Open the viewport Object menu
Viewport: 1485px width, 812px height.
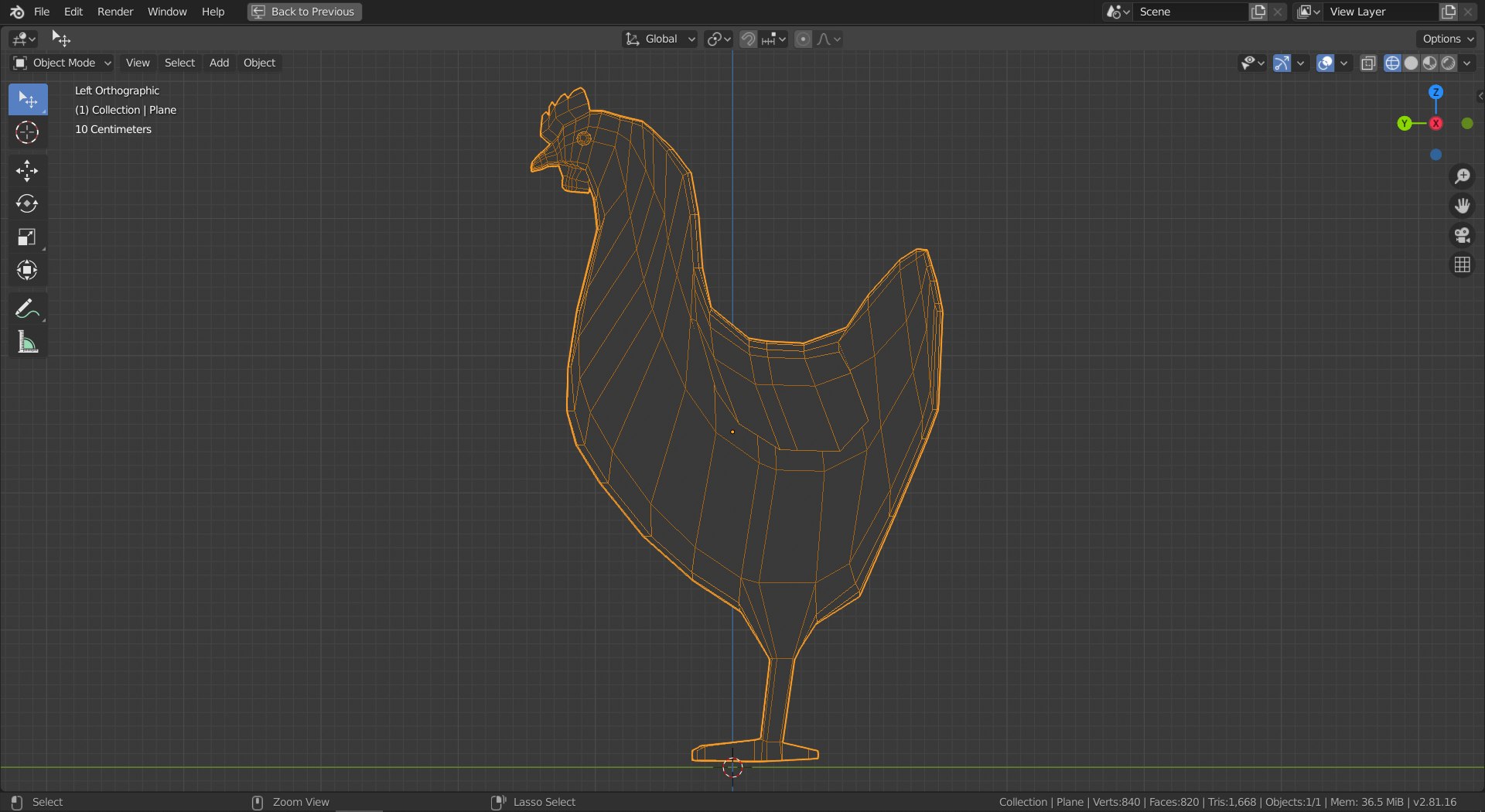[x=259, y=63]
